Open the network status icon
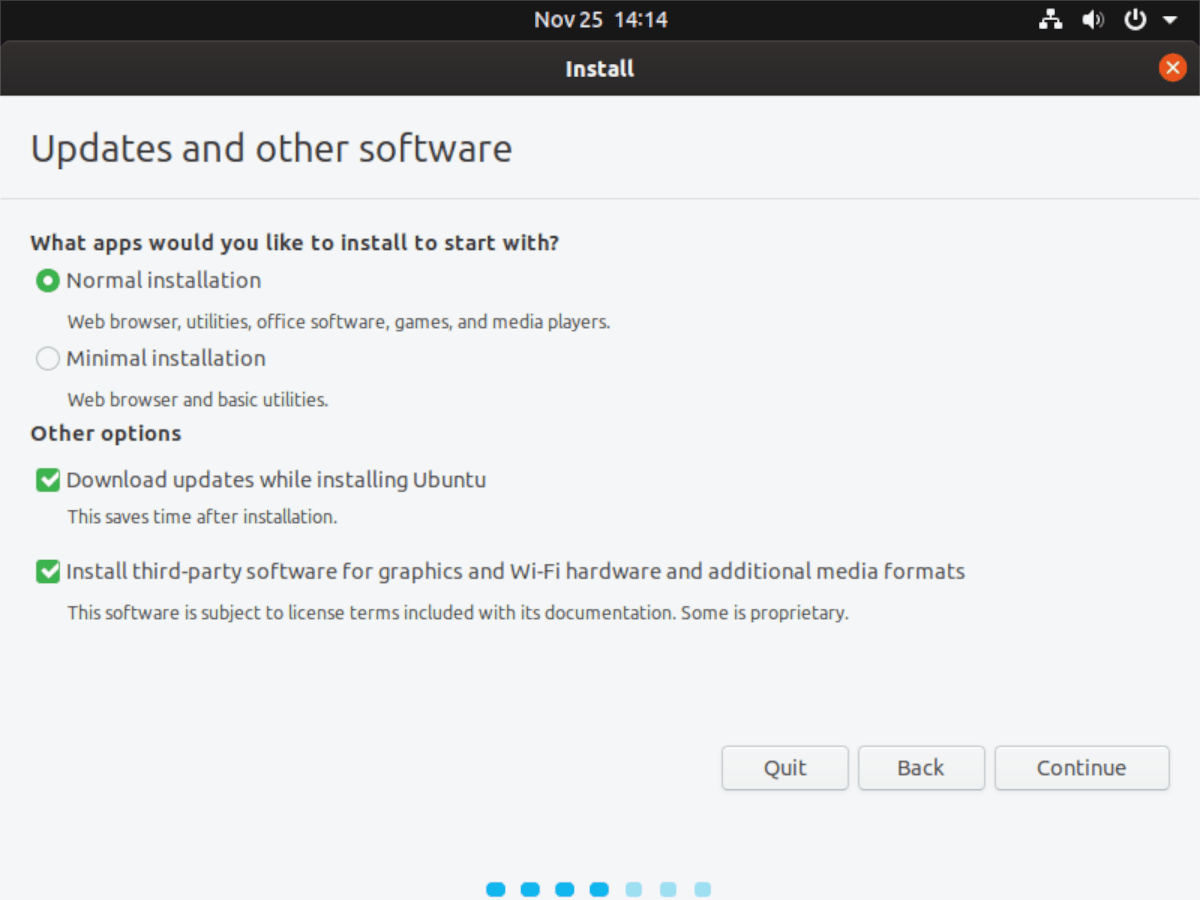The image size is (1200, 900). click(x=1050, y=20)
